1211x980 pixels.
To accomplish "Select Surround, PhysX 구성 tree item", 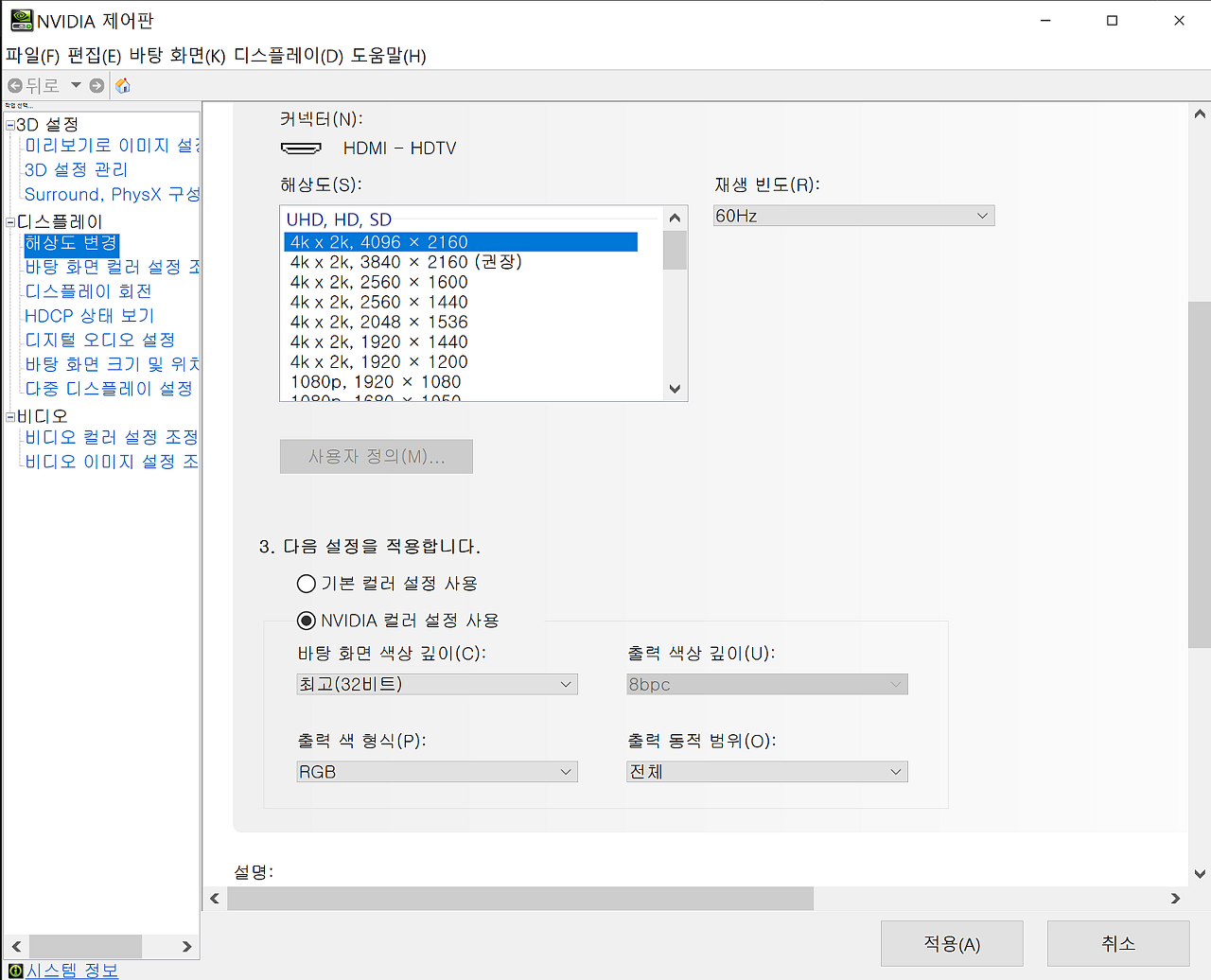I will (x=112, y=195).
